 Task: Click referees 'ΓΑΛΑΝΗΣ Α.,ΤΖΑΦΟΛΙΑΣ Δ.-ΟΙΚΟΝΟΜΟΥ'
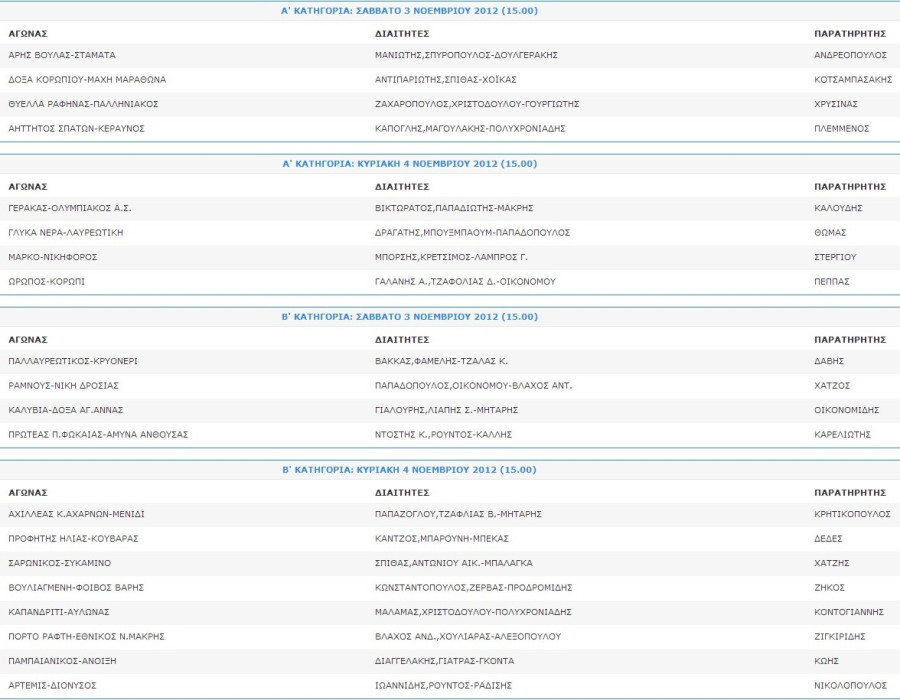click(x=465, y=282)
